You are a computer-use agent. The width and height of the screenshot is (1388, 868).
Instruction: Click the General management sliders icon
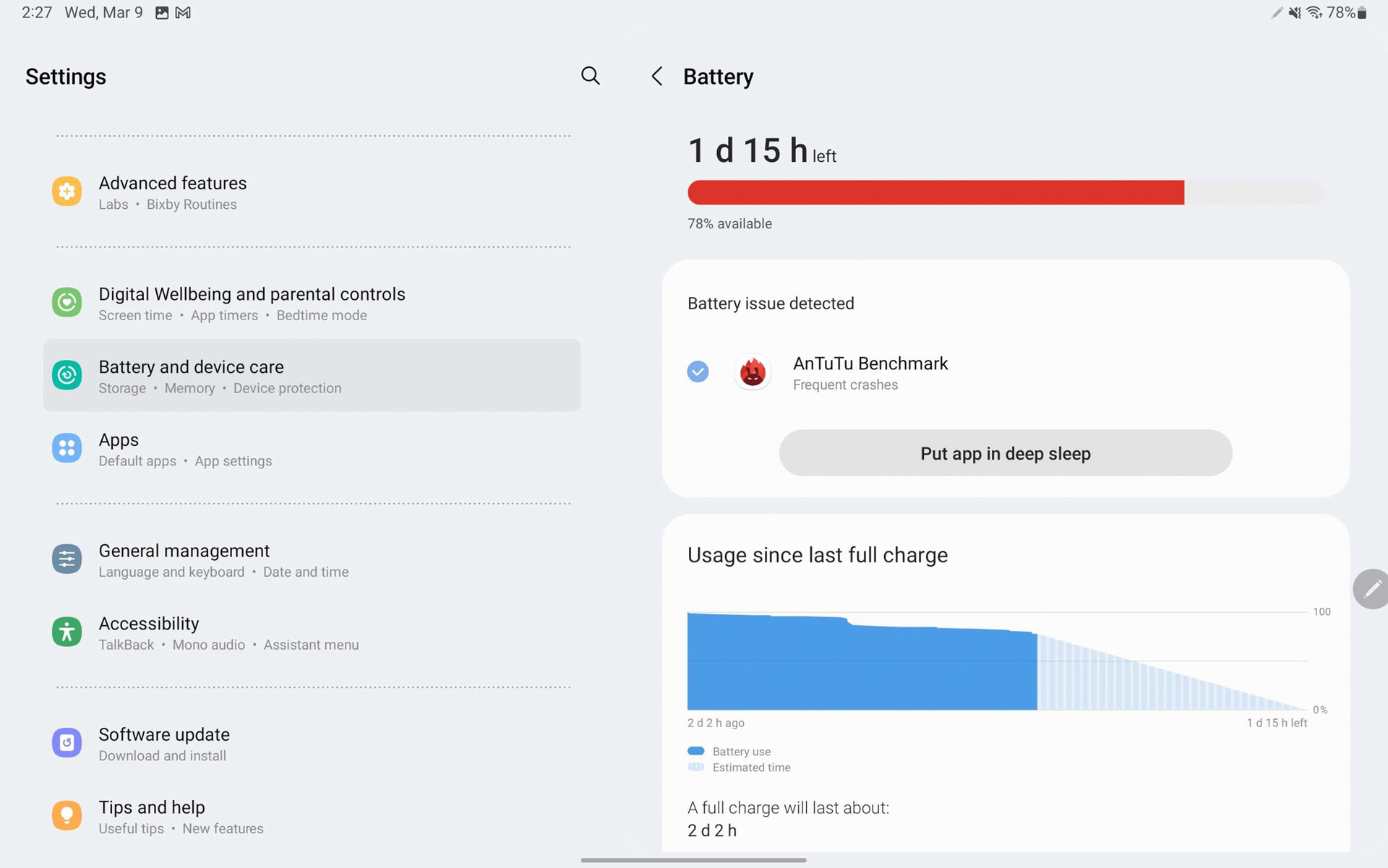pyautogui.click(x=67, y=559)
